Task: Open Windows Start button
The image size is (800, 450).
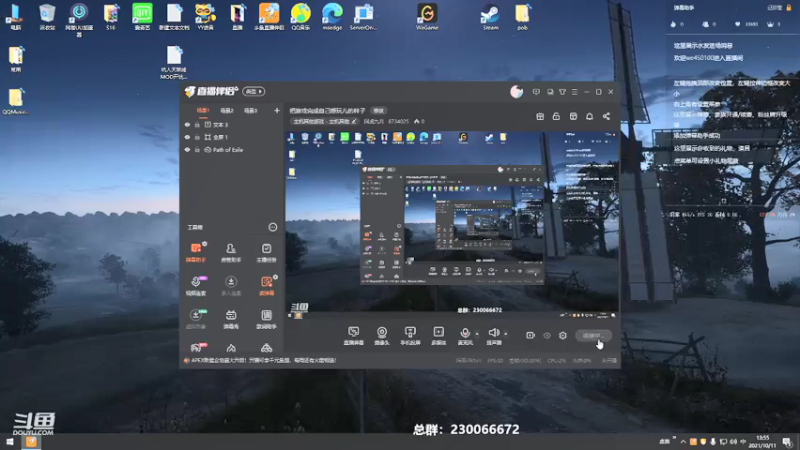Action: click(9, 442)
